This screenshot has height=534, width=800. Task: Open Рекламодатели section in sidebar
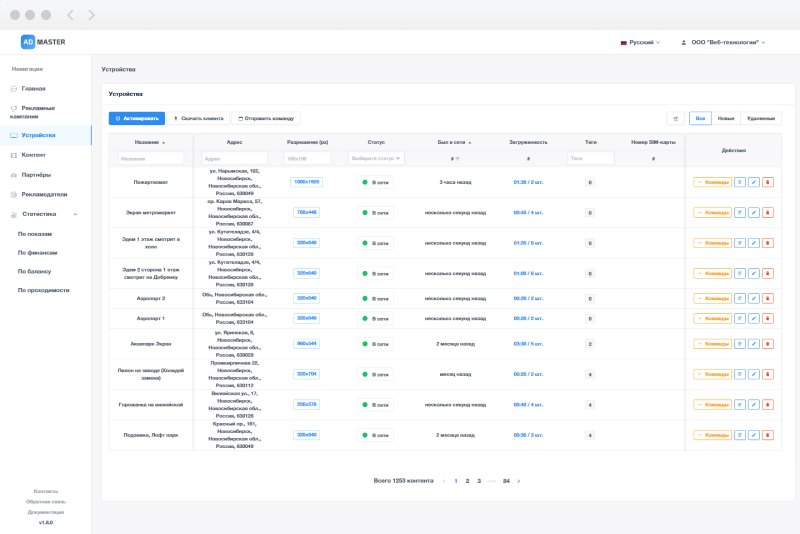tap(44, 194)
